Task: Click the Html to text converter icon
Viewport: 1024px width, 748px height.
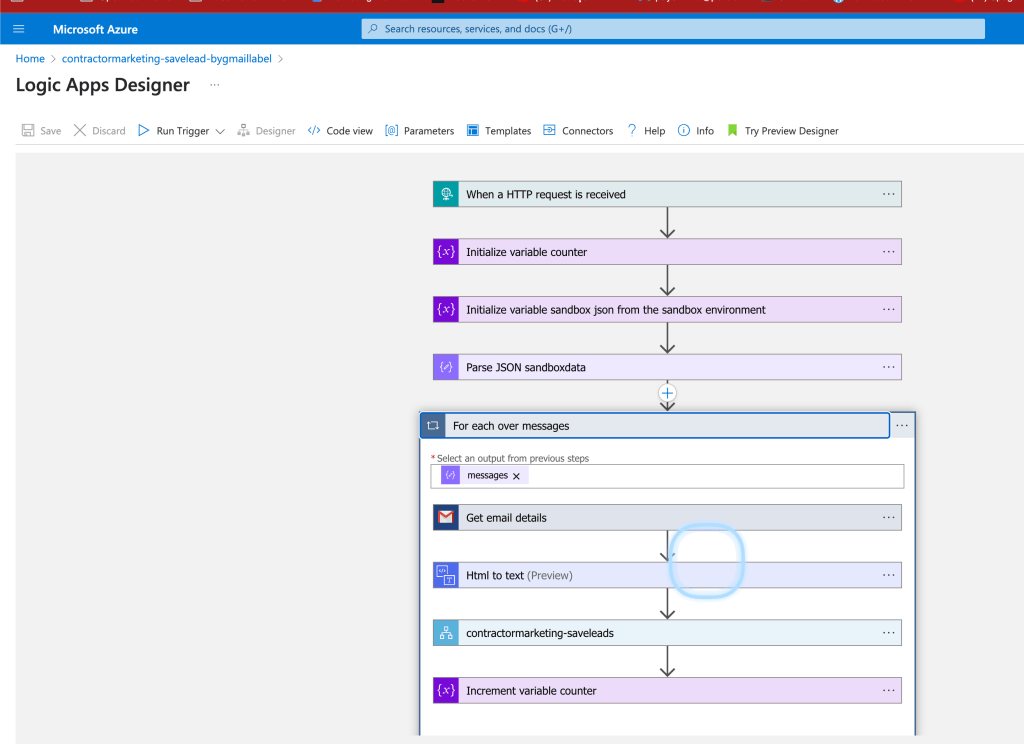Action: click(446, 575)
